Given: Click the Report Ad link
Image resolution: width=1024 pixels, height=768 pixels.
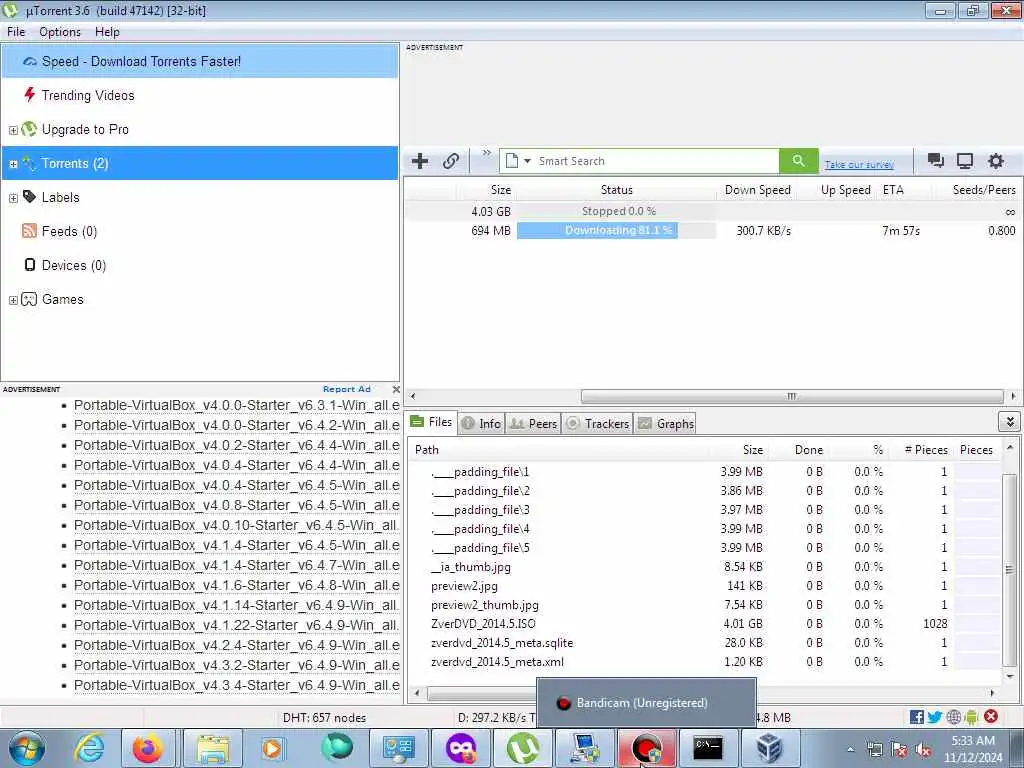Looking at the screenshot, I should click(346, 389).
